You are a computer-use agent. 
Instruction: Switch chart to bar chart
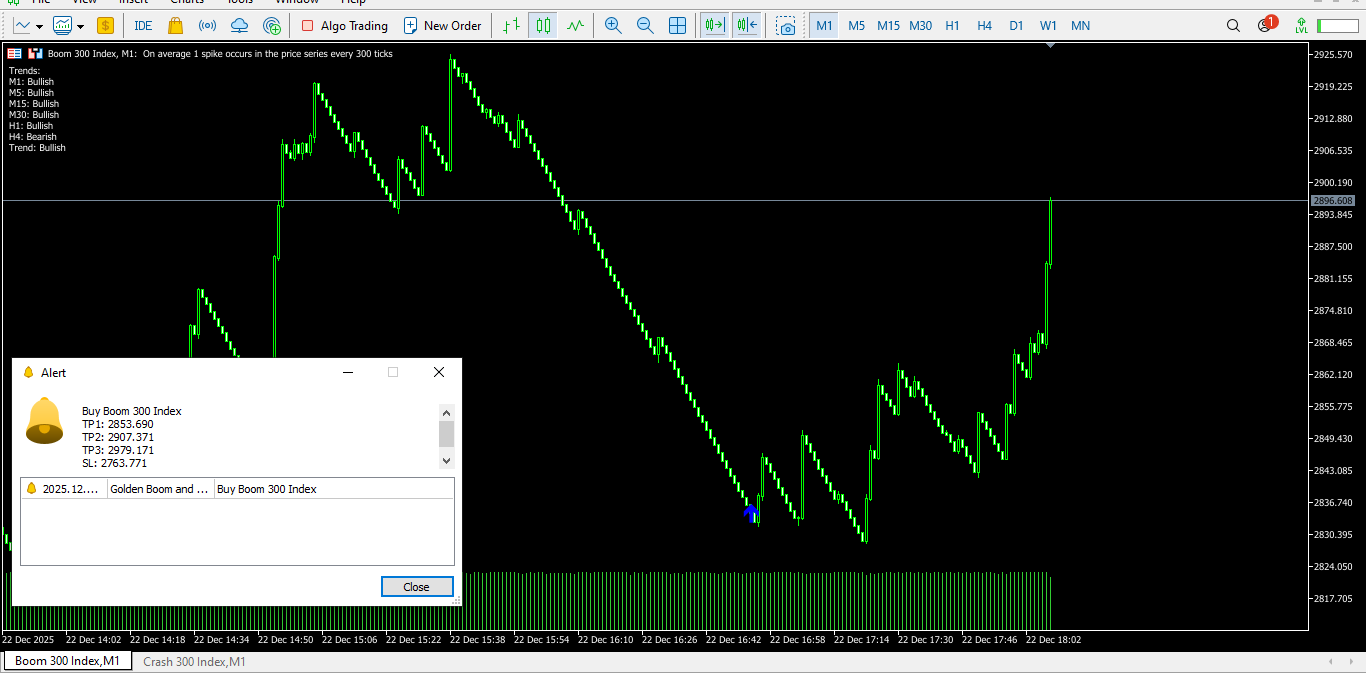coord(511,26)
